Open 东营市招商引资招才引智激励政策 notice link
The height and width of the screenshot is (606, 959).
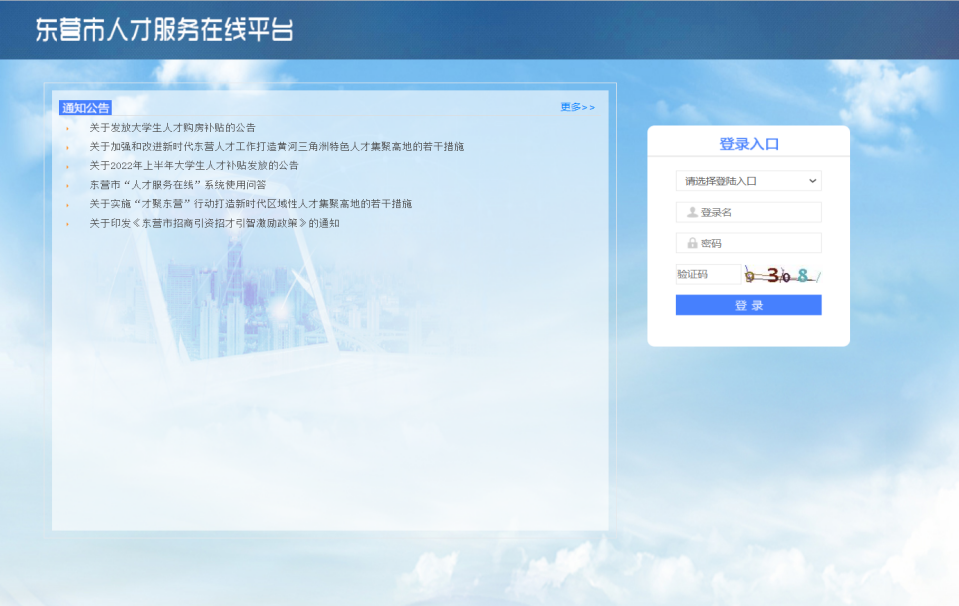pos(214,224)
